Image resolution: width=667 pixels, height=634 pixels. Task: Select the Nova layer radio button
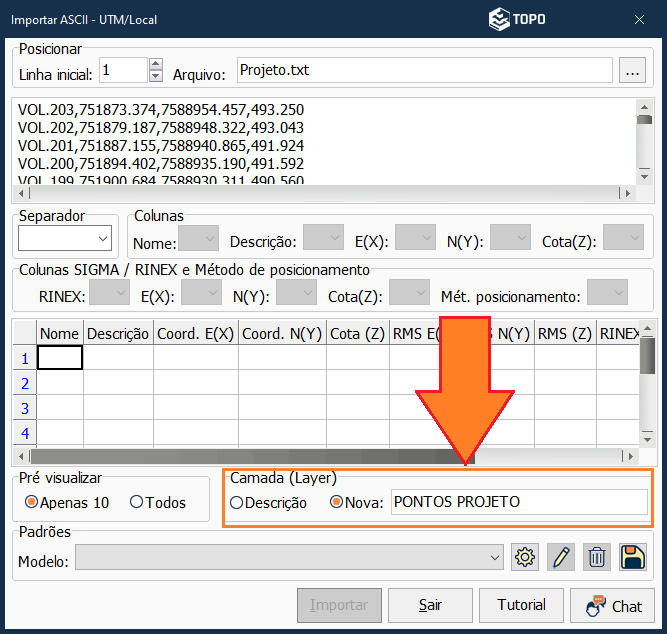pos(336,502)
